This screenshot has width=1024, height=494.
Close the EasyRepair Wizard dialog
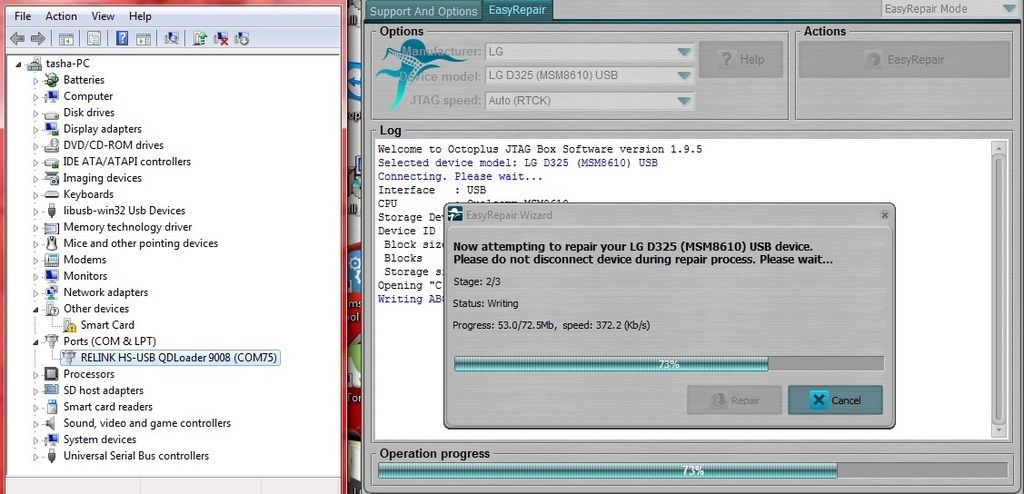tap(884, 215)
